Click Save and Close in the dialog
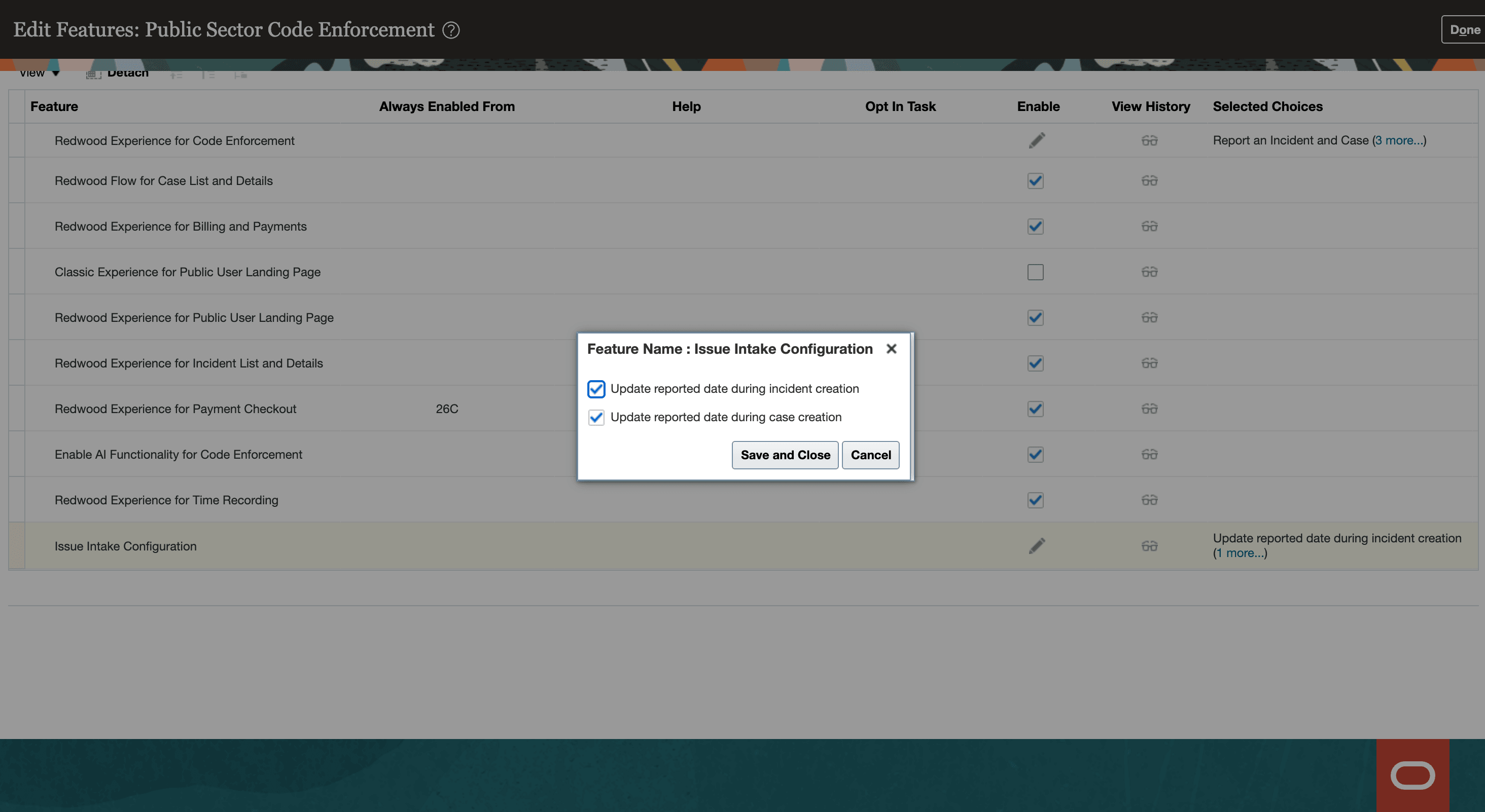 (x=785, y=455)
